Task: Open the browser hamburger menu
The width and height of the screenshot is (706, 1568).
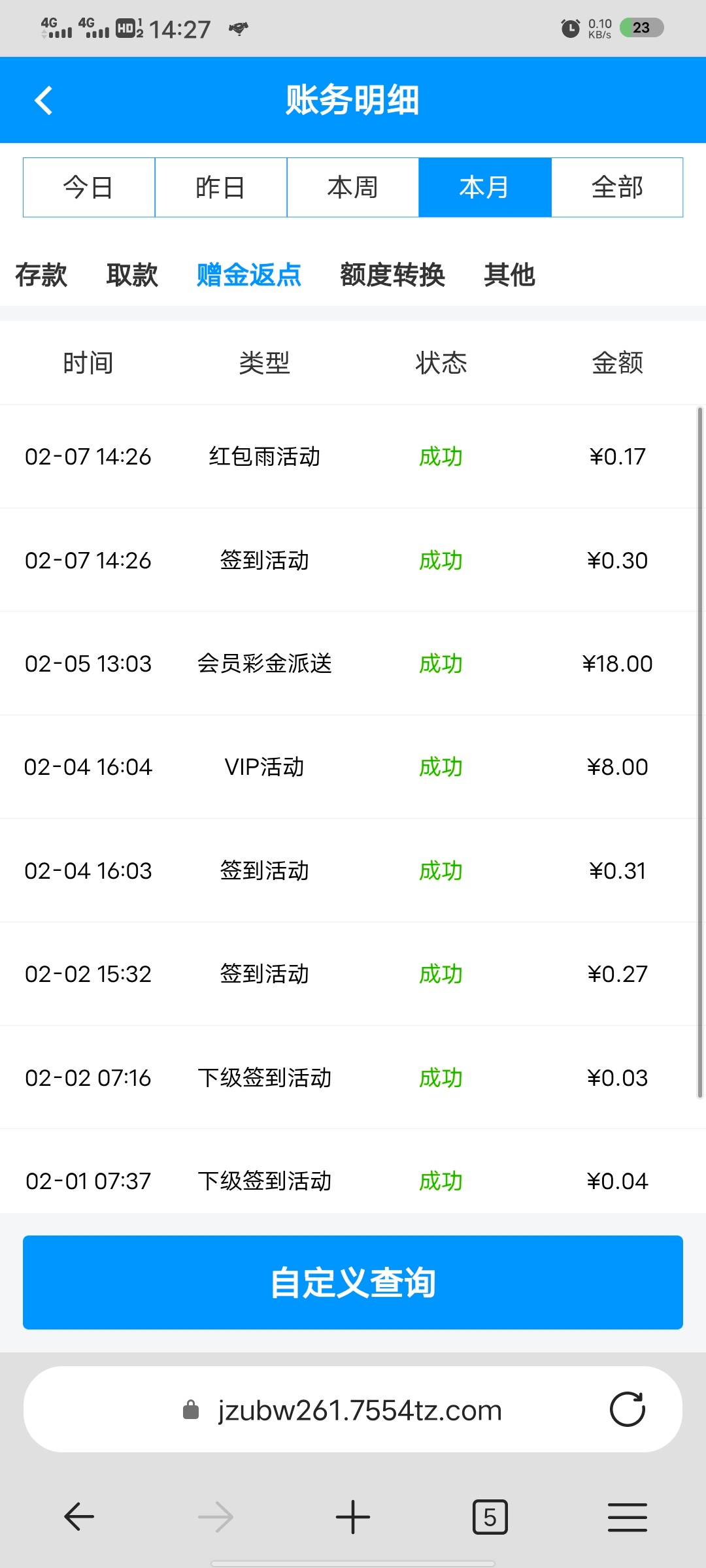Action: click(x=627, y=1516)
